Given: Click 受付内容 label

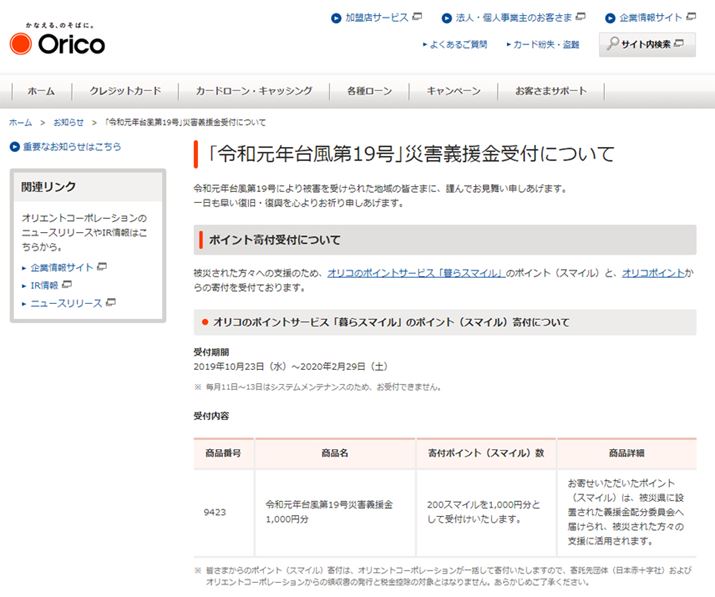Looking at the screenshot, I should (211, 416).
